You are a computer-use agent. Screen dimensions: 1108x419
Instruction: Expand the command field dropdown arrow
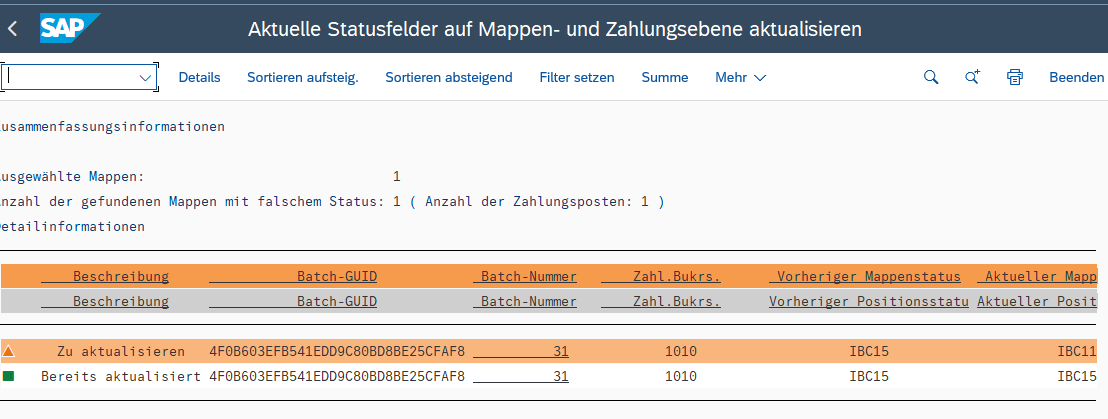click(x=145, y=77)
